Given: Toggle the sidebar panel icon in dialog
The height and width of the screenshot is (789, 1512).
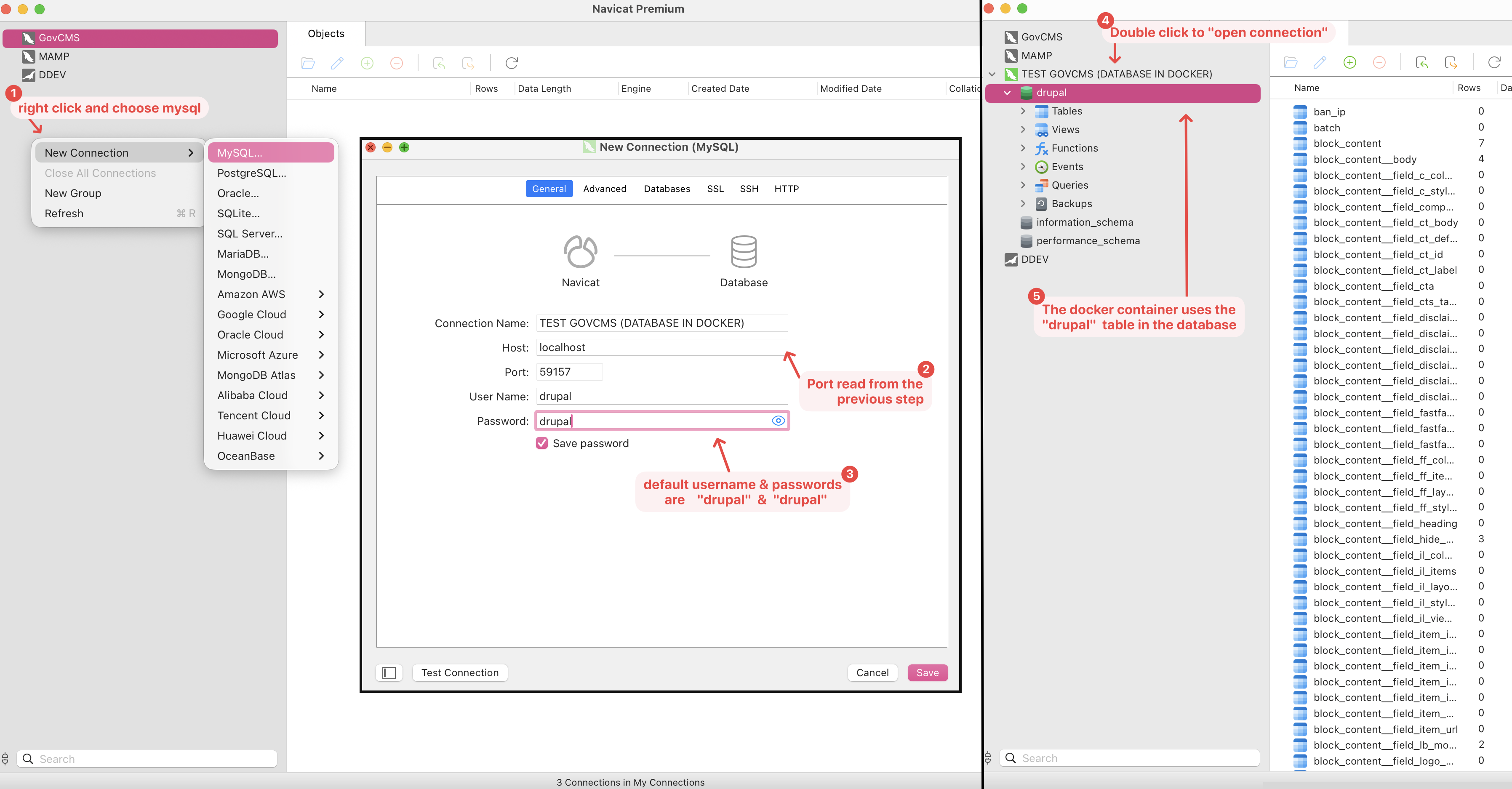Looking at the screenshot, I should coord(389,673).
